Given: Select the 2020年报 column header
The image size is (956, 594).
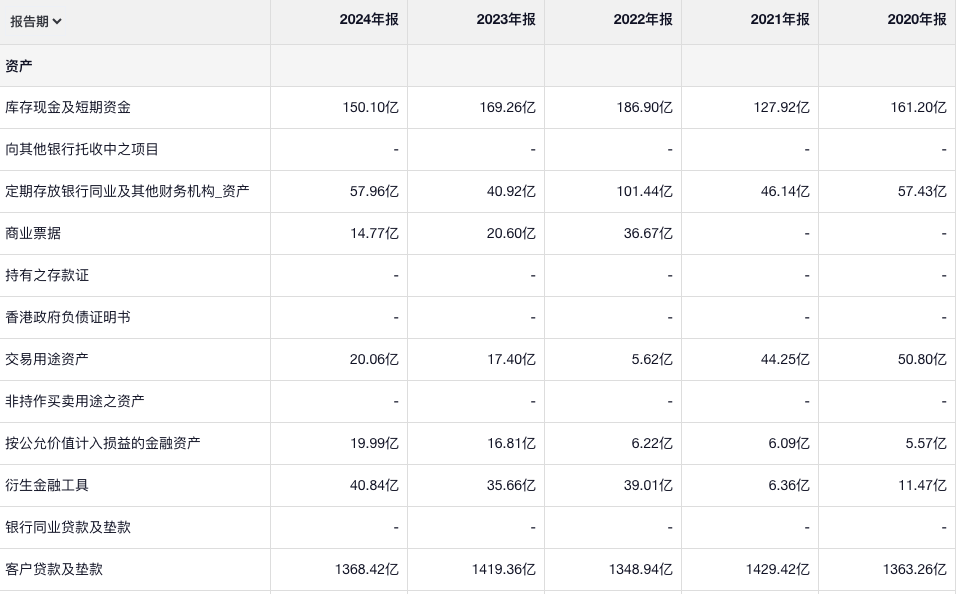Looking at the screenshot, I should click(x=916, y=20).
